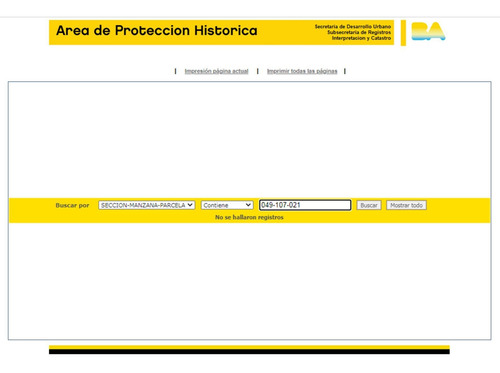Click the Buscar button

click(369, 205)
